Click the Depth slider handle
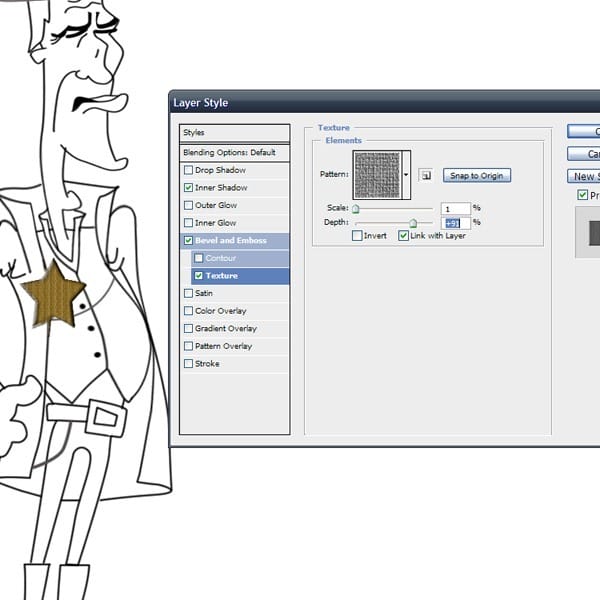The width and height of the screenshot is (600, 600). pyautogui.click(x=413, y=223)
